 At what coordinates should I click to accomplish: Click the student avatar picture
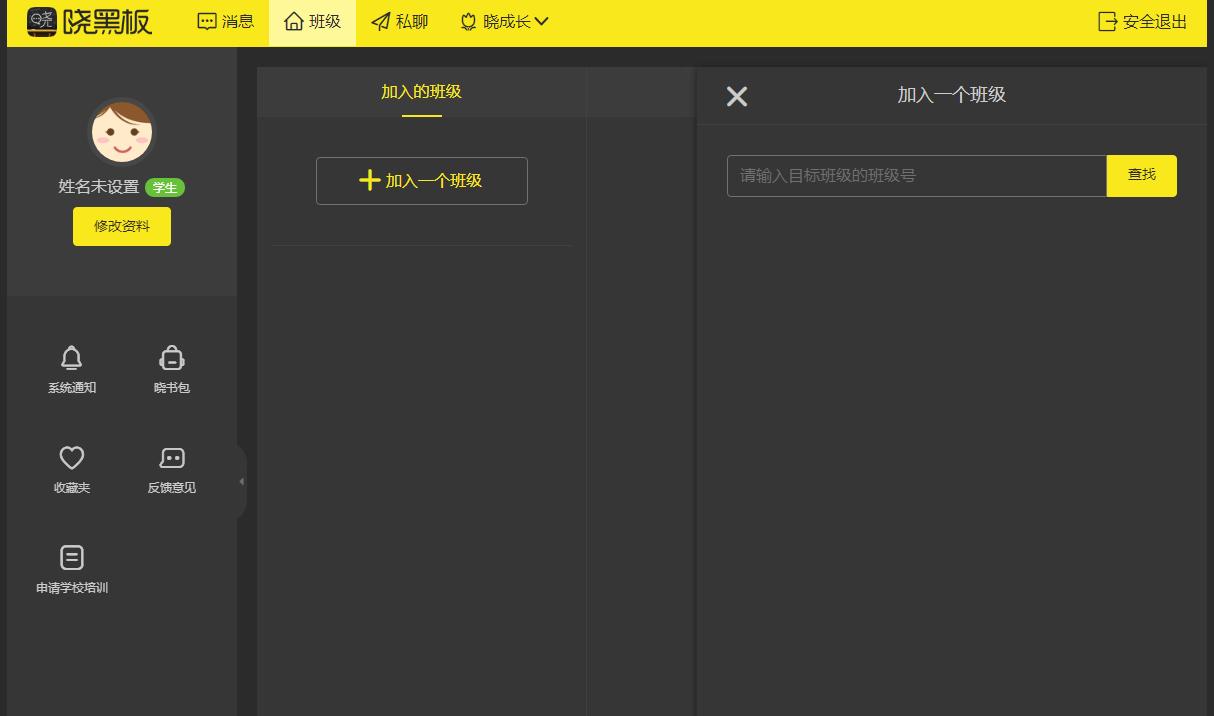[x=121, y=132]
